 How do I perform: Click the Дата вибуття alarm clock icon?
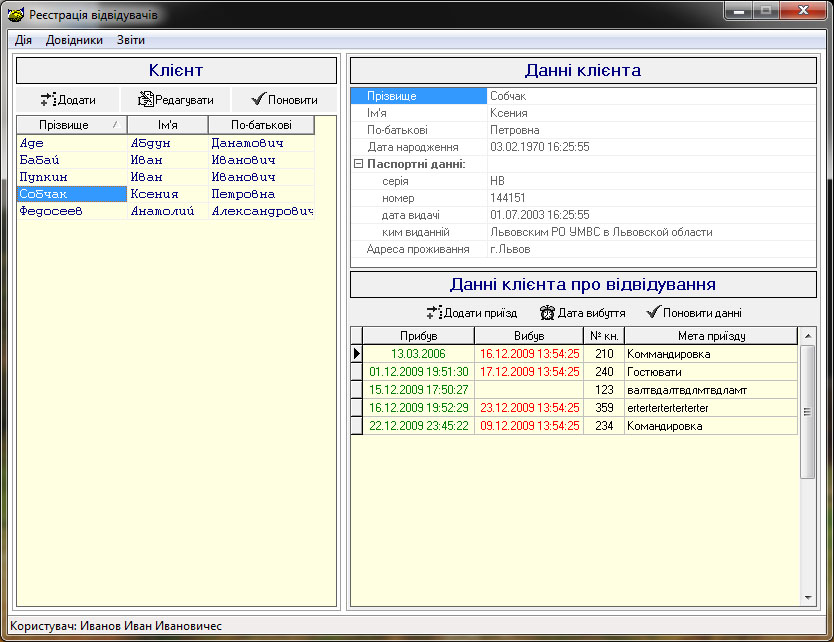(547, 313)
